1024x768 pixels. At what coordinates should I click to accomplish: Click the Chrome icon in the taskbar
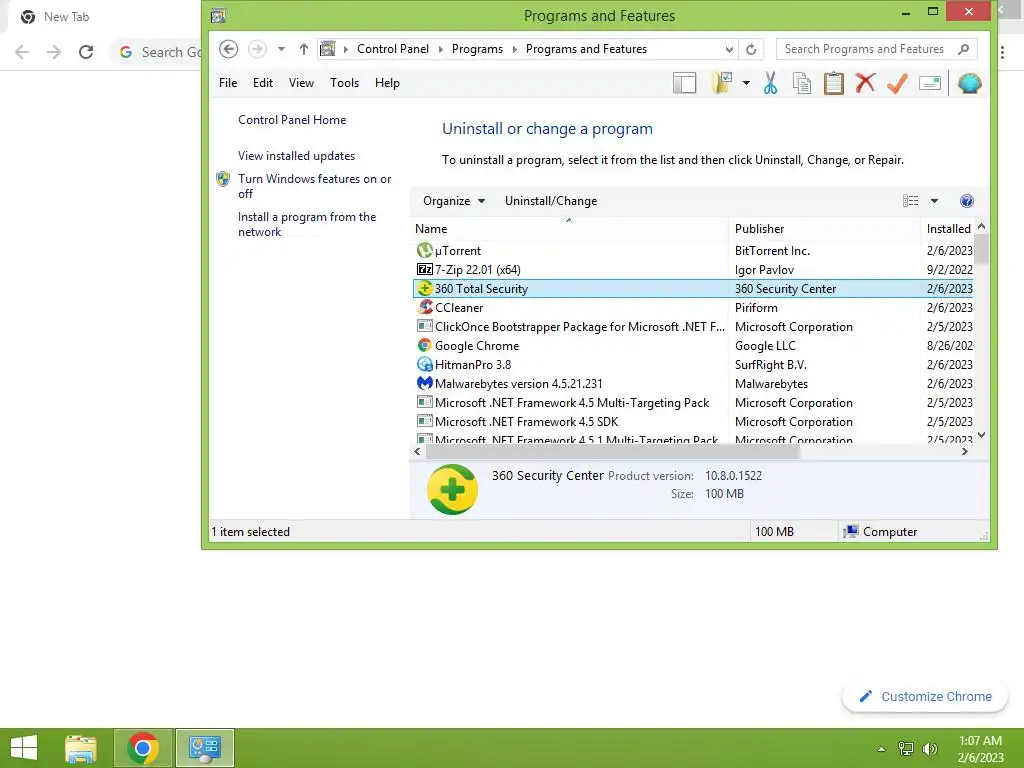pos(143,748)
